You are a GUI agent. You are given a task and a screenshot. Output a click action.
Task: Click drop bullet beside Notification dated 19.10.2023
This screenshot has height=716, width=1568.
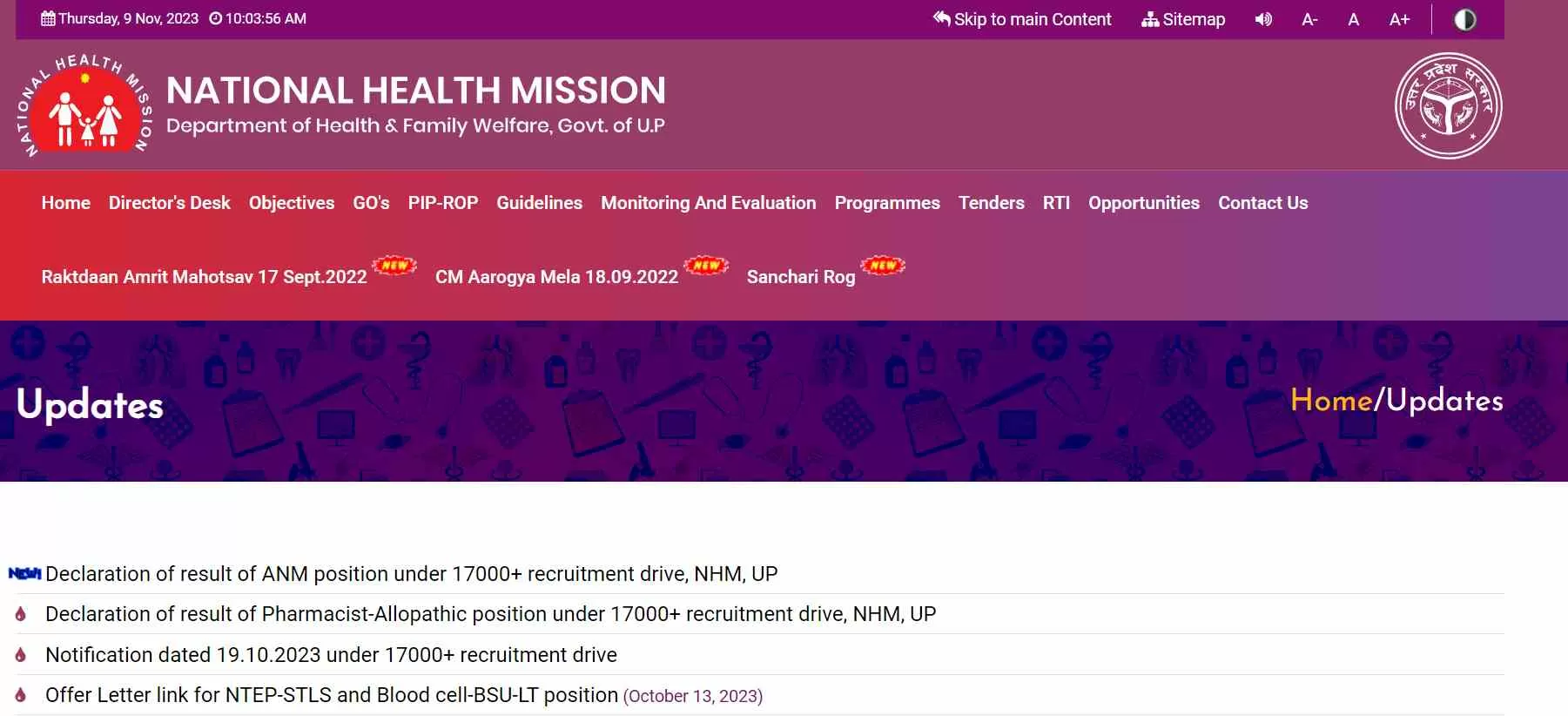[21, 655]
